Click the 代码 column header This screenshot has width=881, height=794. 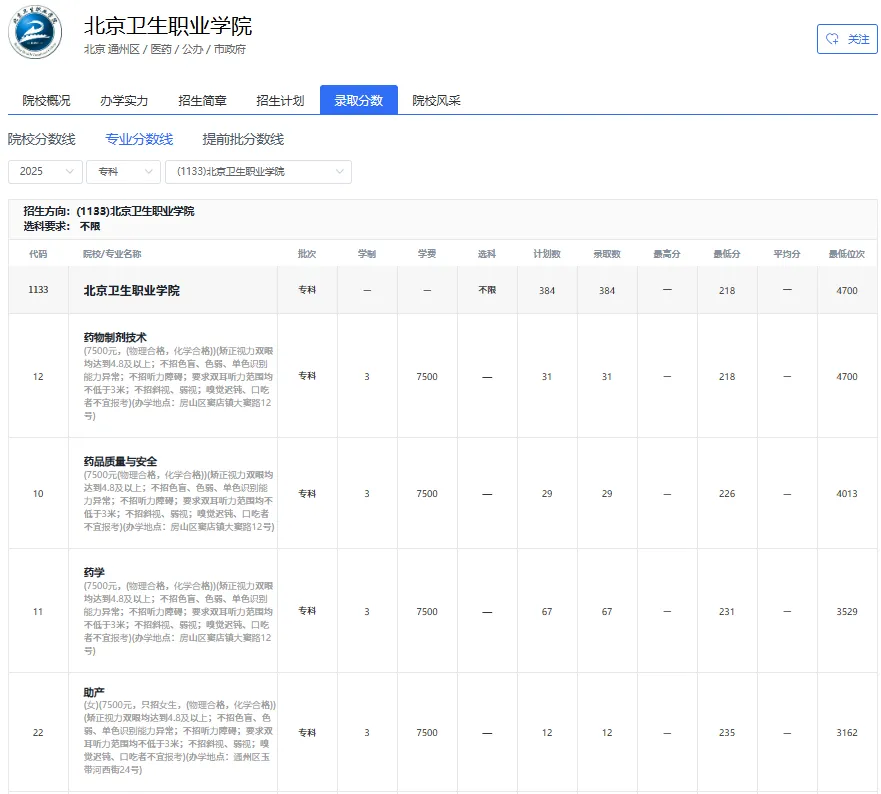pyautogui.click(x=38, y=254)
